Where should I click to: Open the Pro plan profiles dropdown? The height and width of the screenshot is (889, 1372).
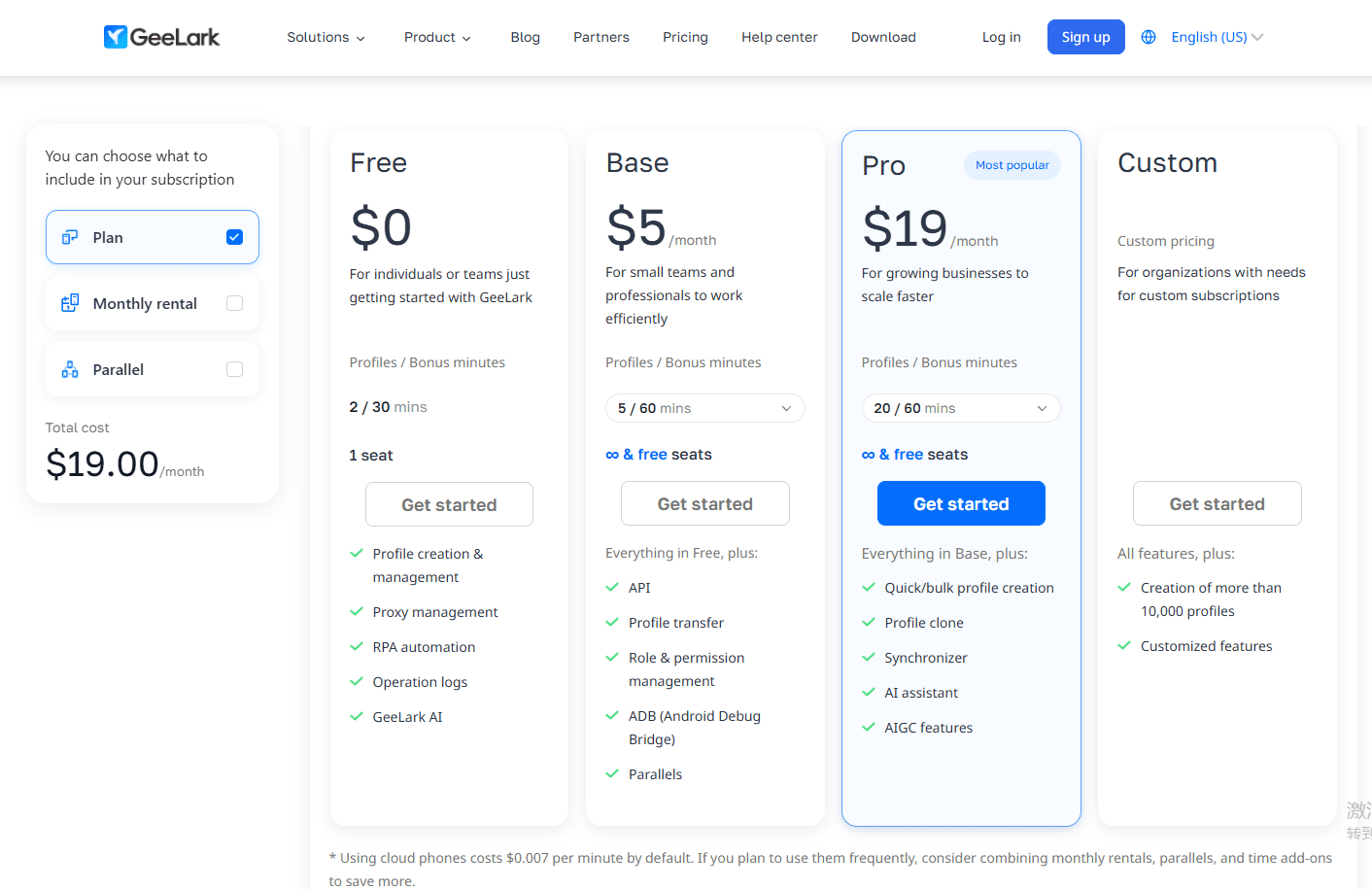tap(960, 408)
